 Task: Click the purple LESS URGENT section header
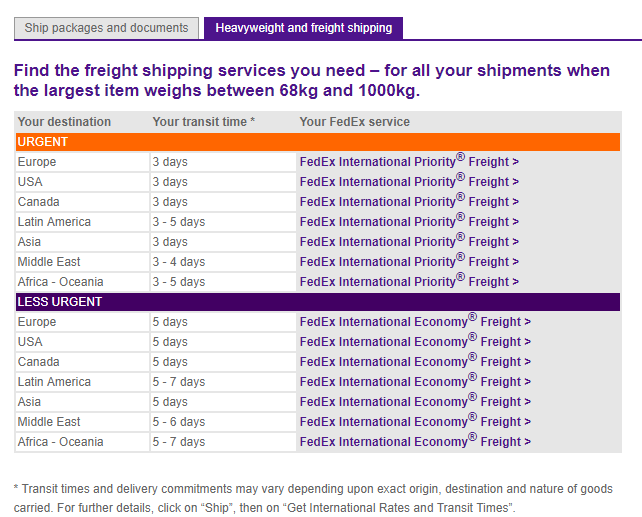pos(318,302)
